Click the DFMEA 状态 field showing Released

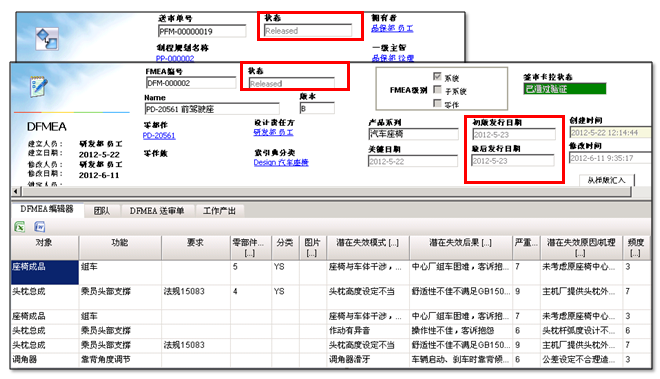[x=291, y=83]
